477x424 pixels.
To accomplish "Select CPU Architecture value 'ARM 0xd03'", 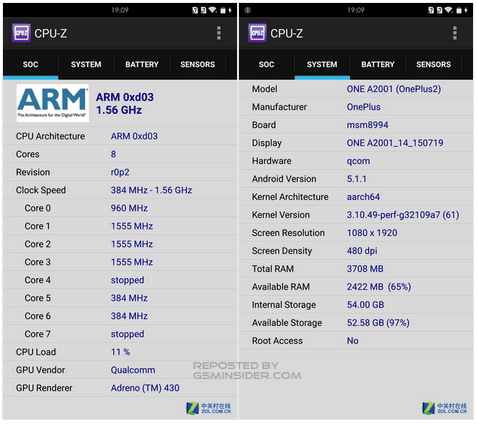I will coord(134,136).
